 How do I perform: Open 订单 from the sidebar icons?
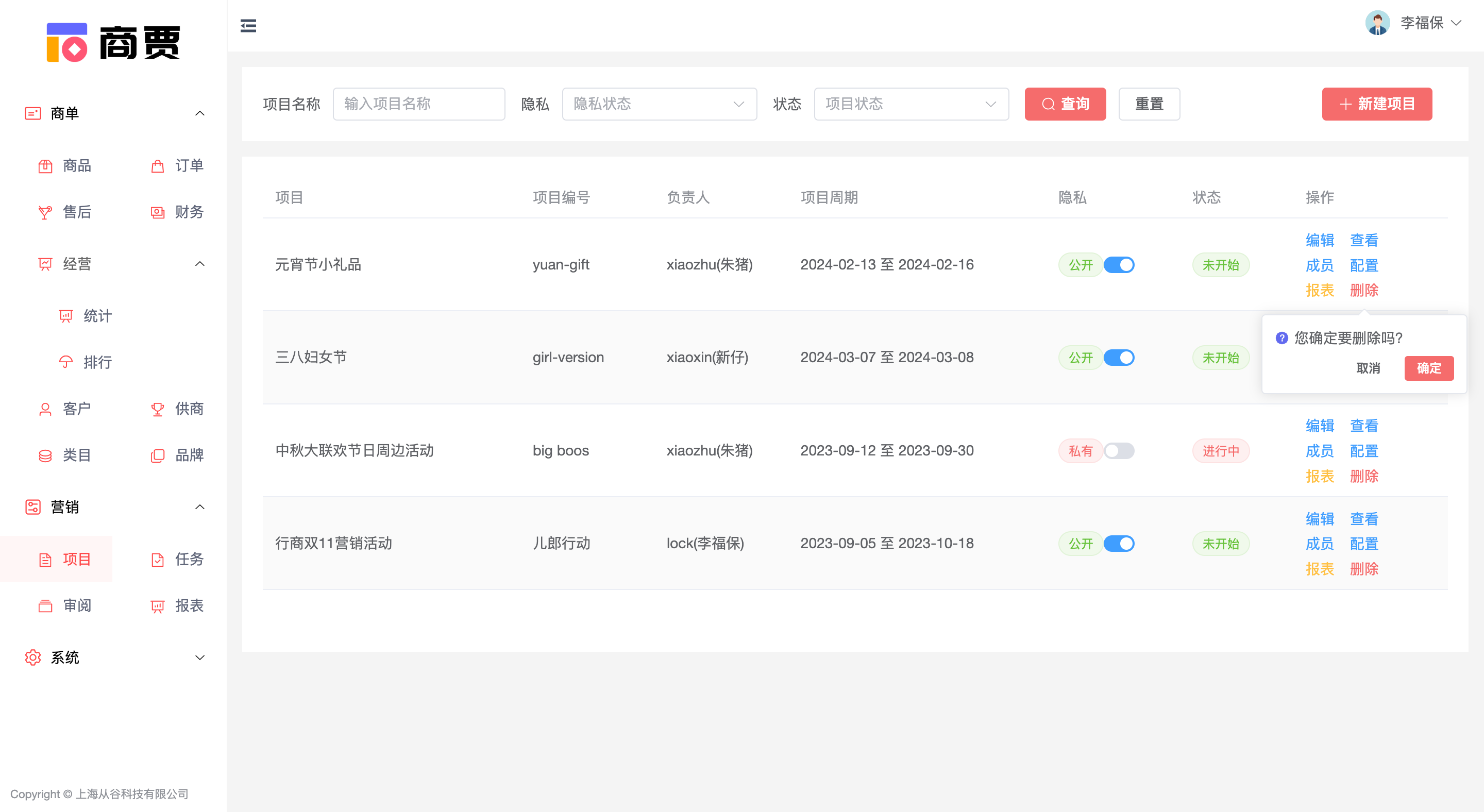[157, 166]
